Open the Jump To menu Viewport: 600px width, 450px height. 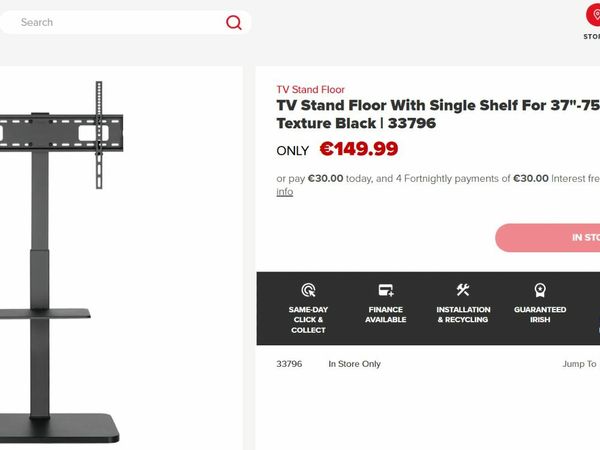click(580, 364)
